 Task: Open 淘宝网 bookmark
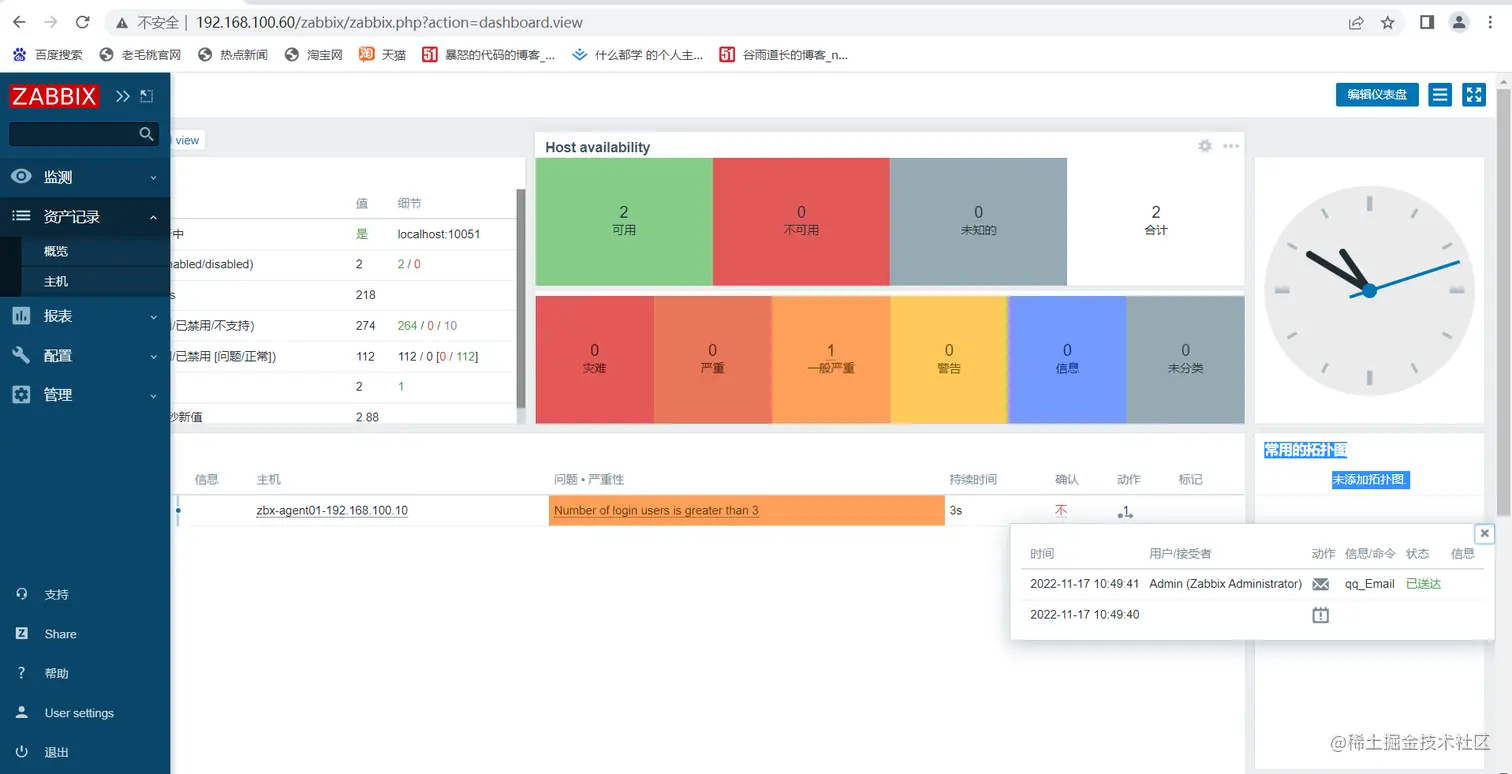coord(313,55)
